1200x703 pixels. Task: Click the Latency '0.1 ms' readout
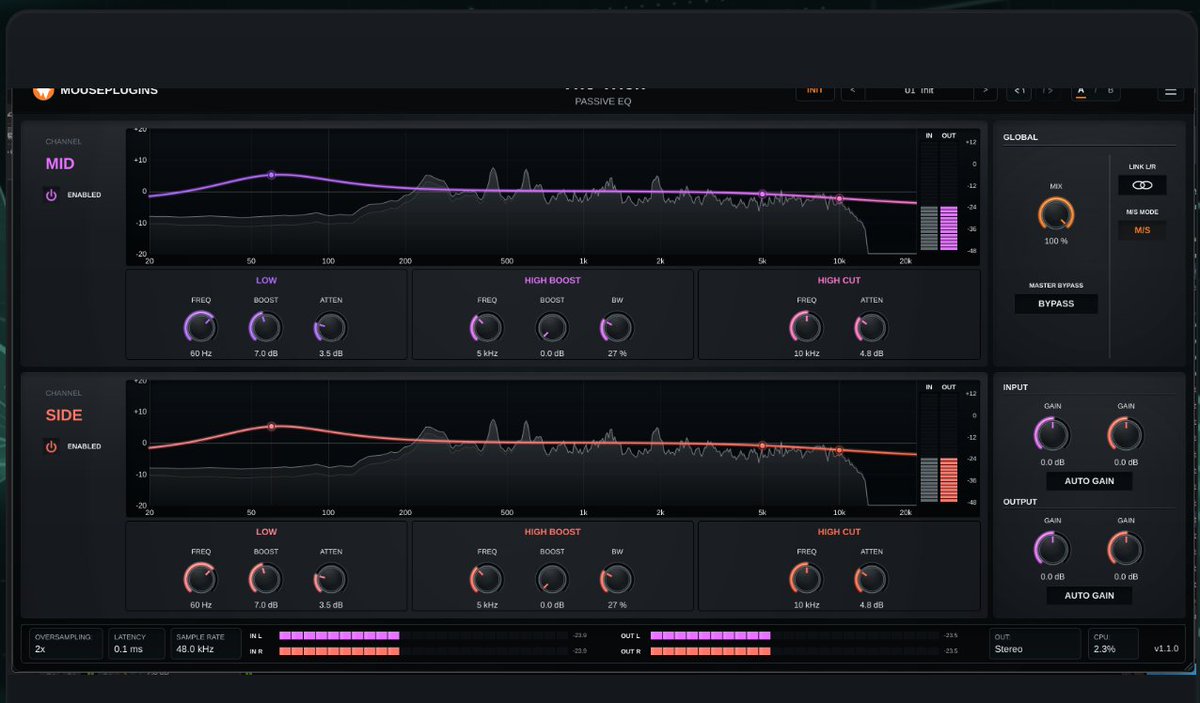(x=128, y=649)
